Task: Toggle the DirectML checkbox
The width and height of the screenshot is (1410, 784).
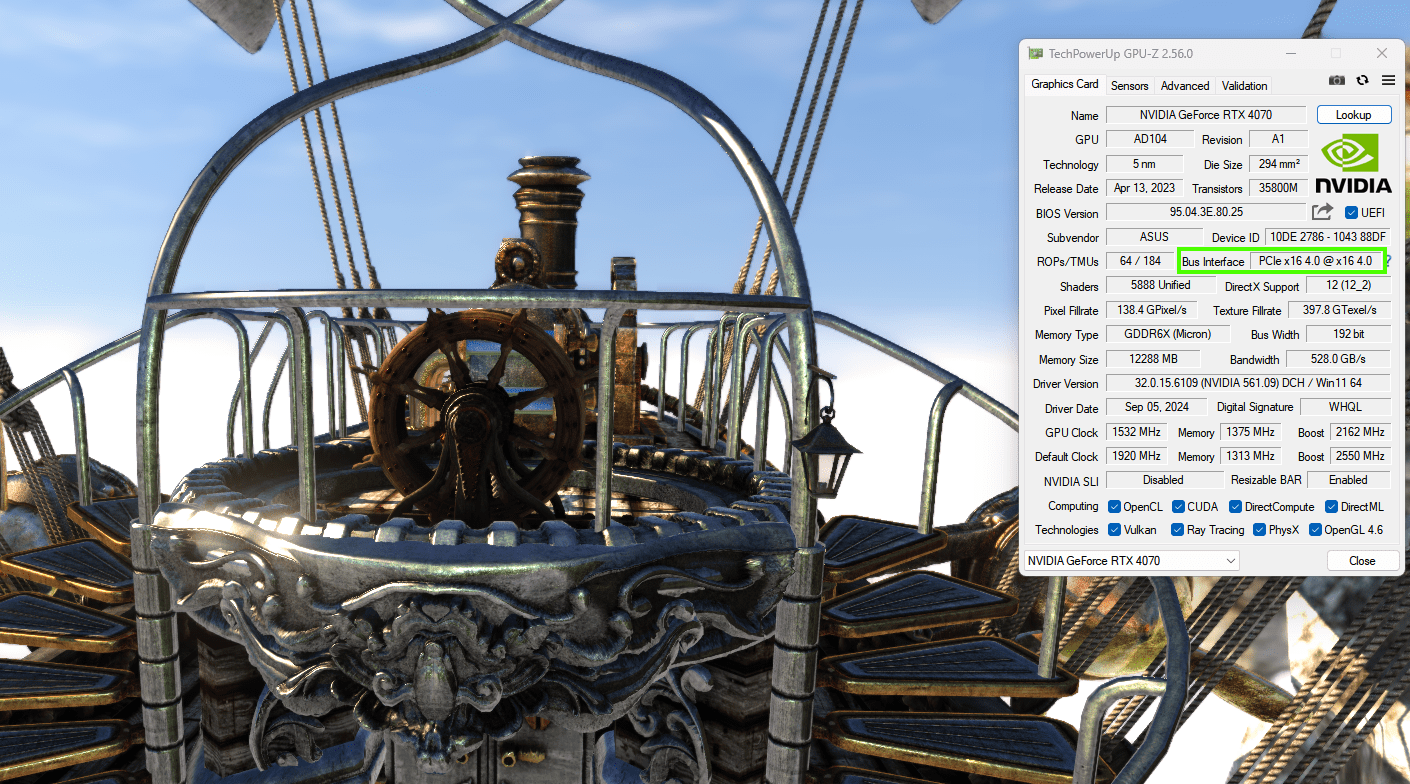Action: click(1331, 507)
